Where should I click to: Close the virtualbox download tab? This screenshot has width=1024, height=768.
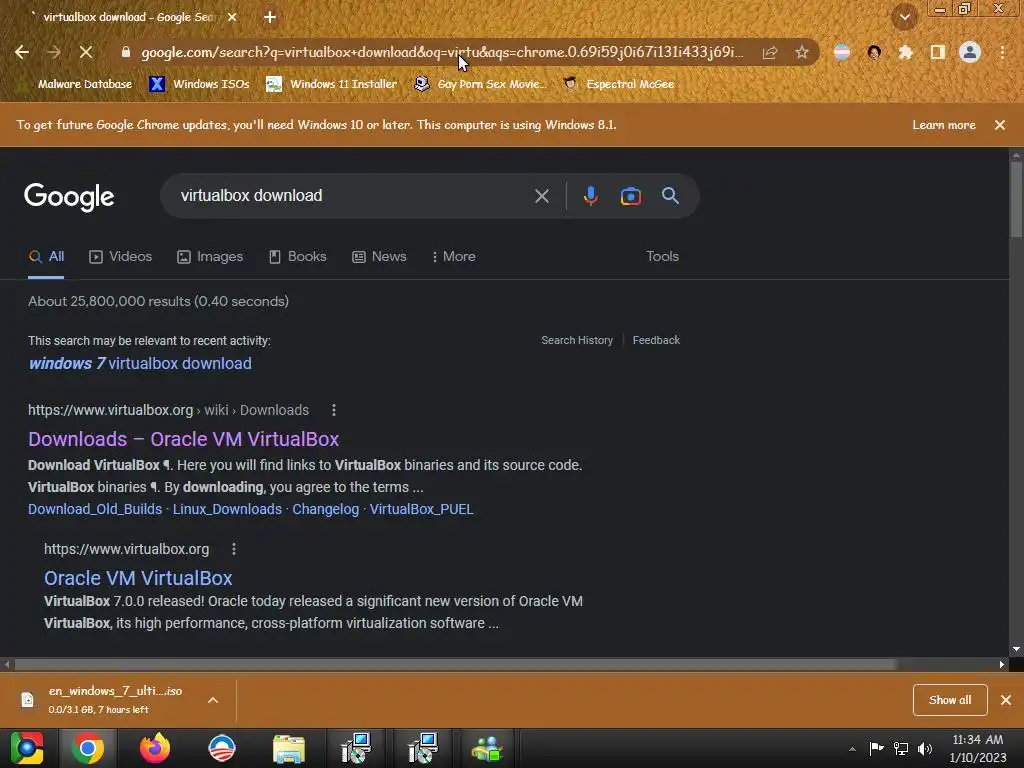coord(232,17)
